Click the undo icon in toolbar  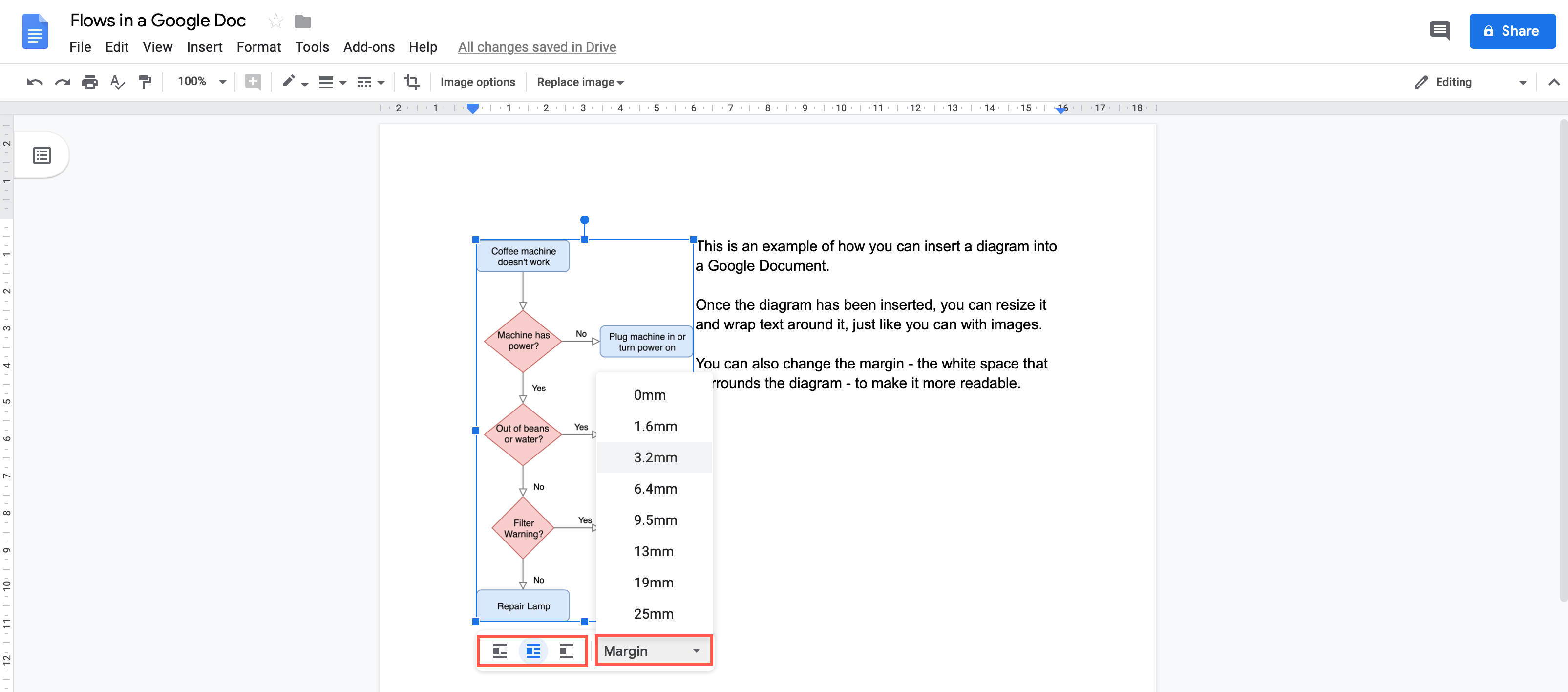coord(34,82)
